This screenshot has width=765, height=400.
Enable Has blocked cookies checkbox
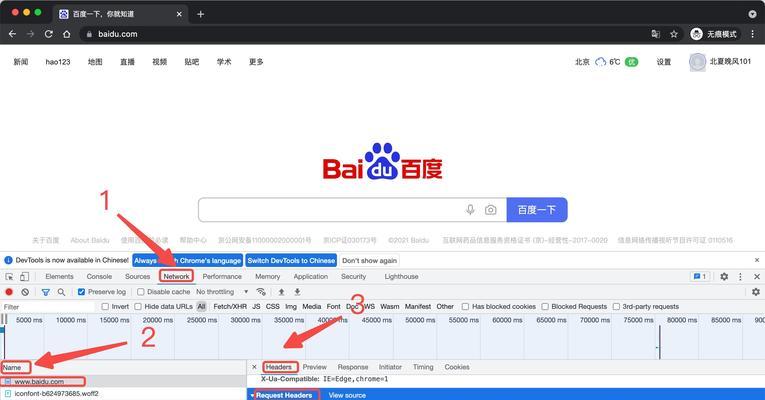tap(465, 306)
